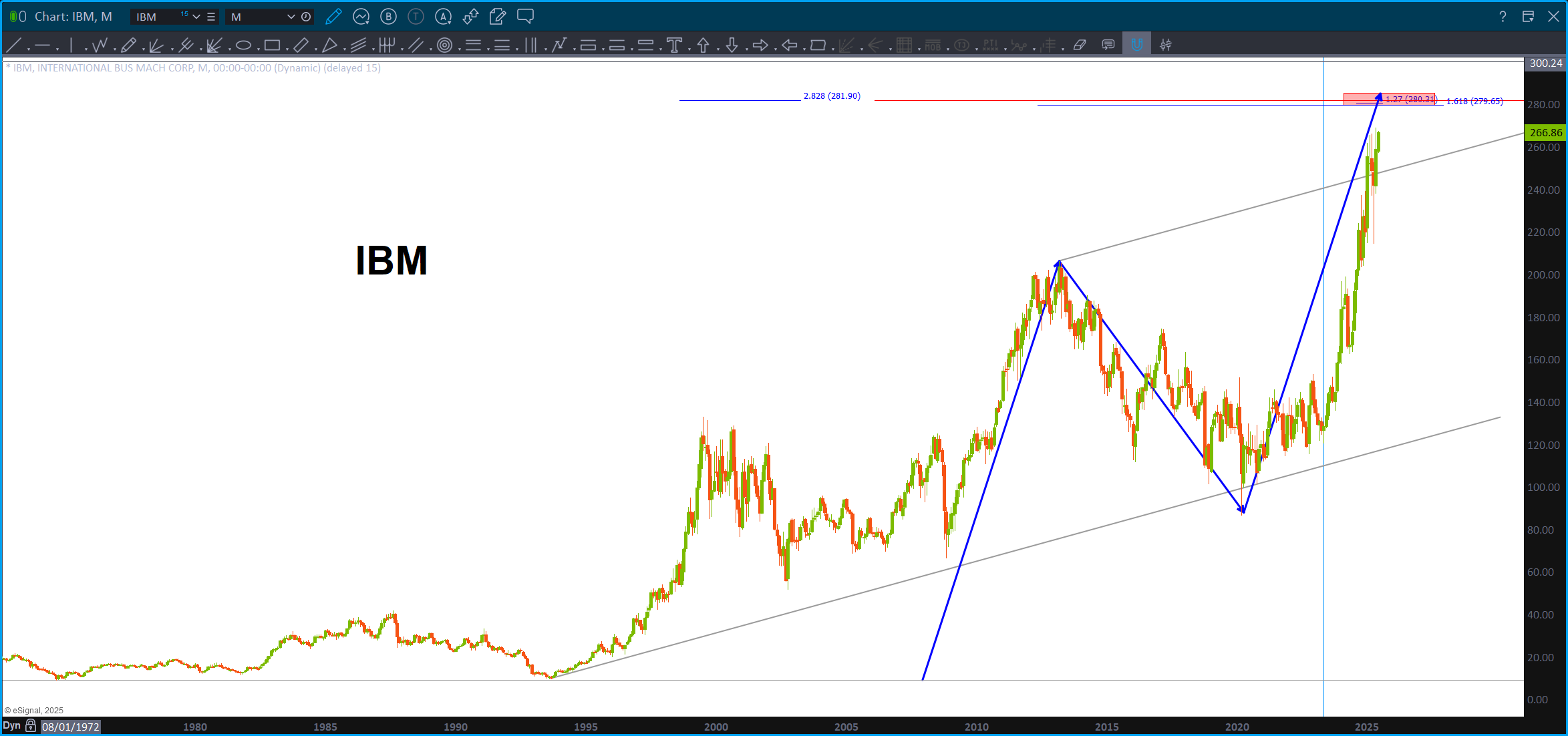The width and height of the screenshot is (1568, 736).
Task: Click the eraser remove-drawings tool
Action: pos(1080,45)
